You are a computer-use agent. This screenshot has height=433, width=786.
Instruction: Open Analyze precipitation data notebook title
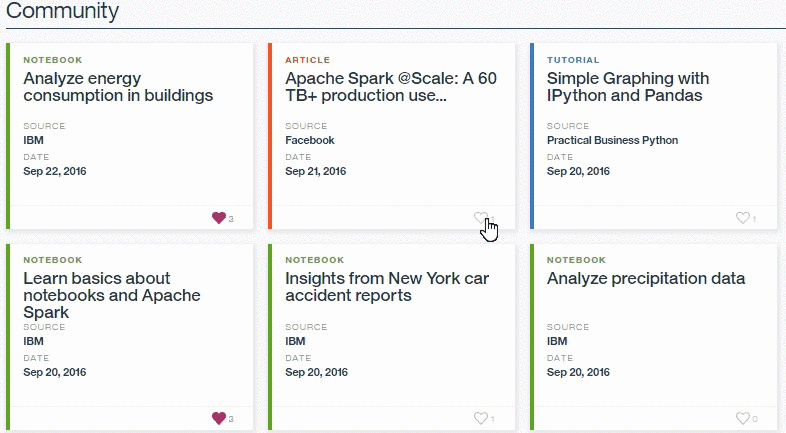(x=646, y=278)
